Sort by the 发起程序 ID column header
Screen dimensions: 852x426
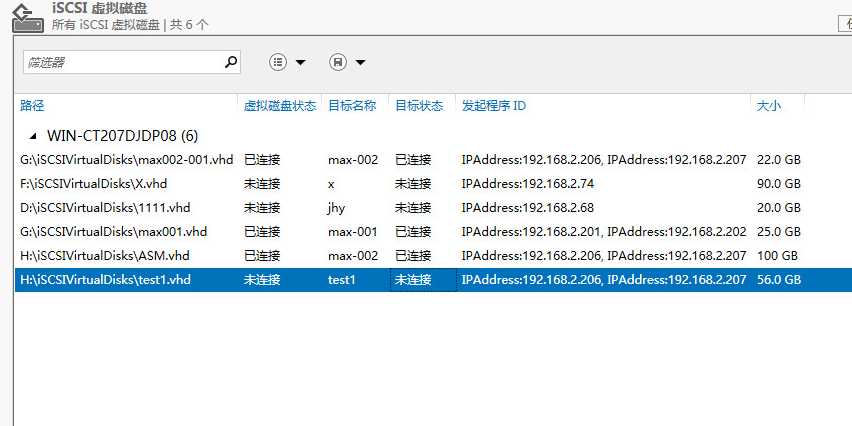click(494, 105)
